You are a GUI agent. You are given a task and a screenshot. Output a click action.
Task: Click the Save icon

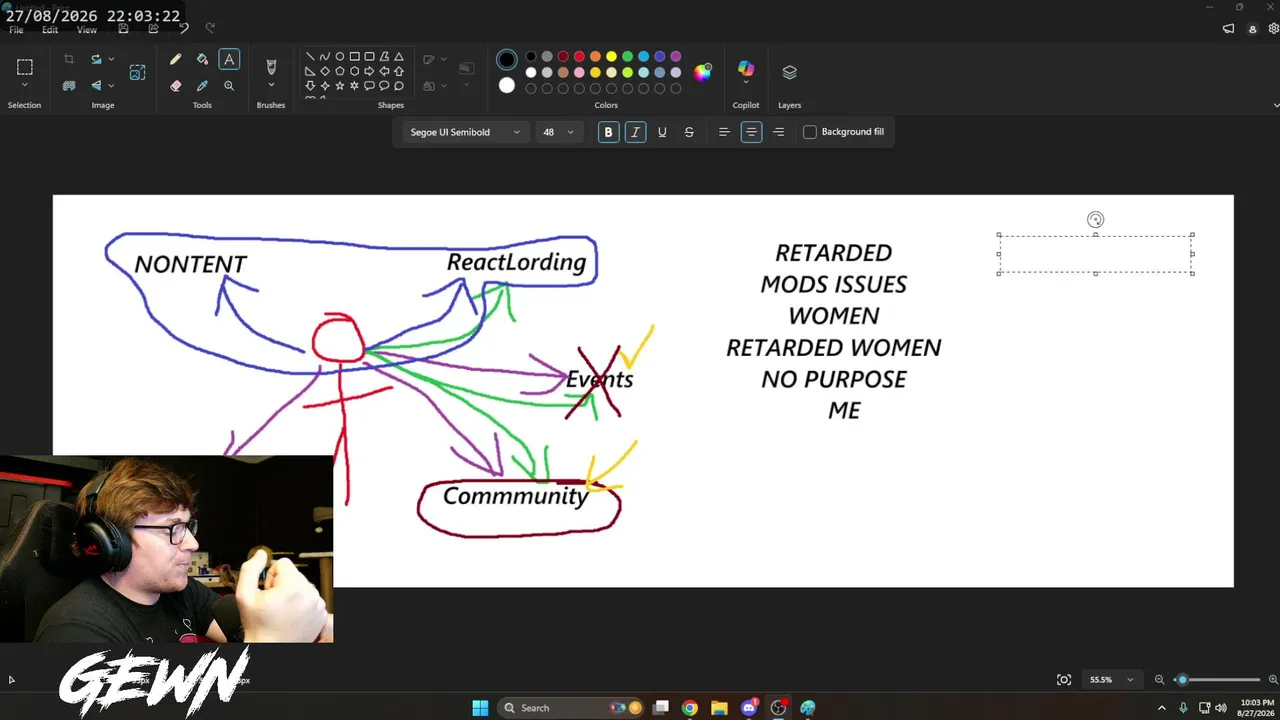[123, 29]
